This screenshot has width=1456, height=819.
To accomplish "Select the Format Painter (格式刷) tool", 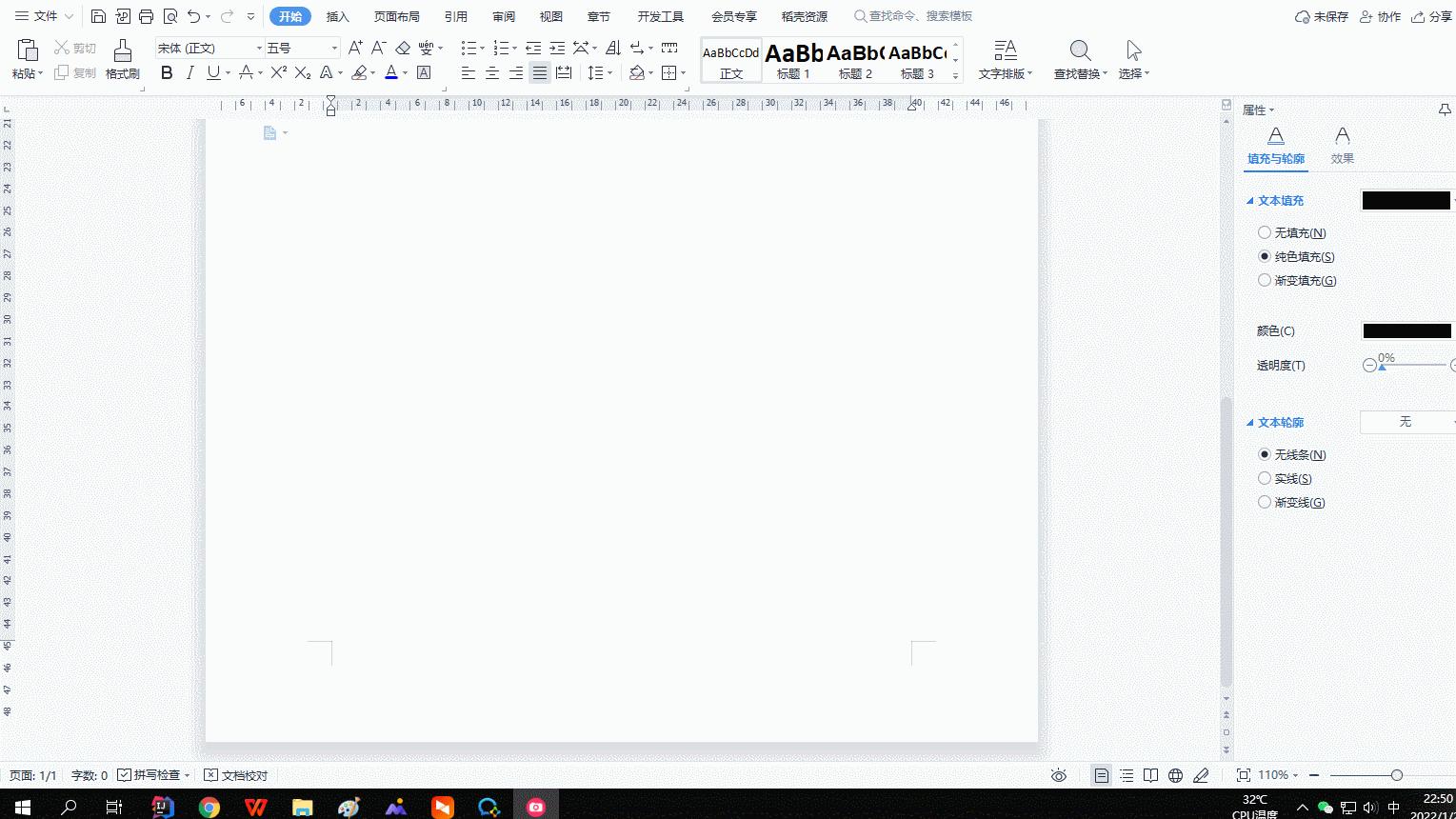I will (x=122, y=59).
